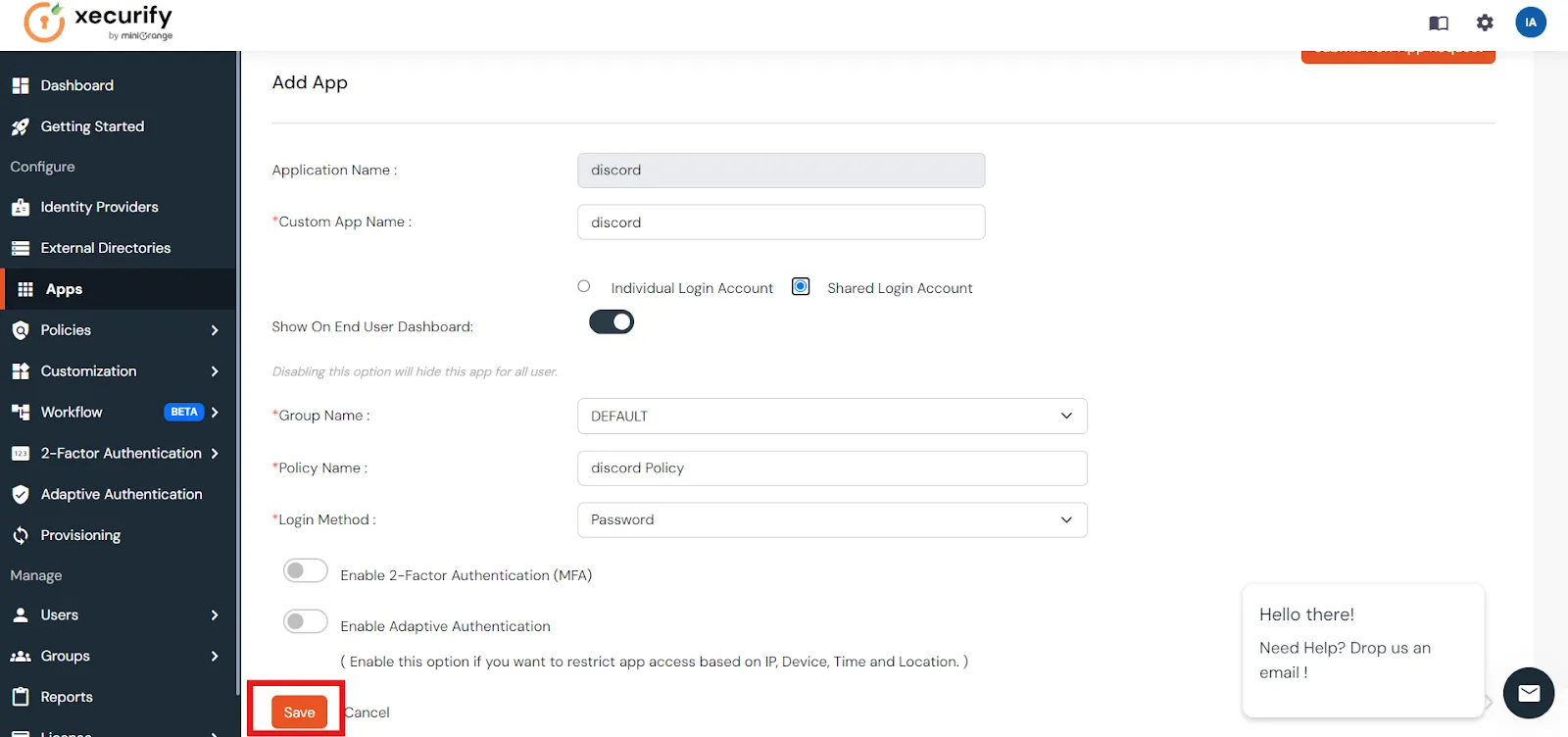This screenshot has width=1568, height=737.
Task: Click the Policy Name input field
Action: (x=832, y=467)
